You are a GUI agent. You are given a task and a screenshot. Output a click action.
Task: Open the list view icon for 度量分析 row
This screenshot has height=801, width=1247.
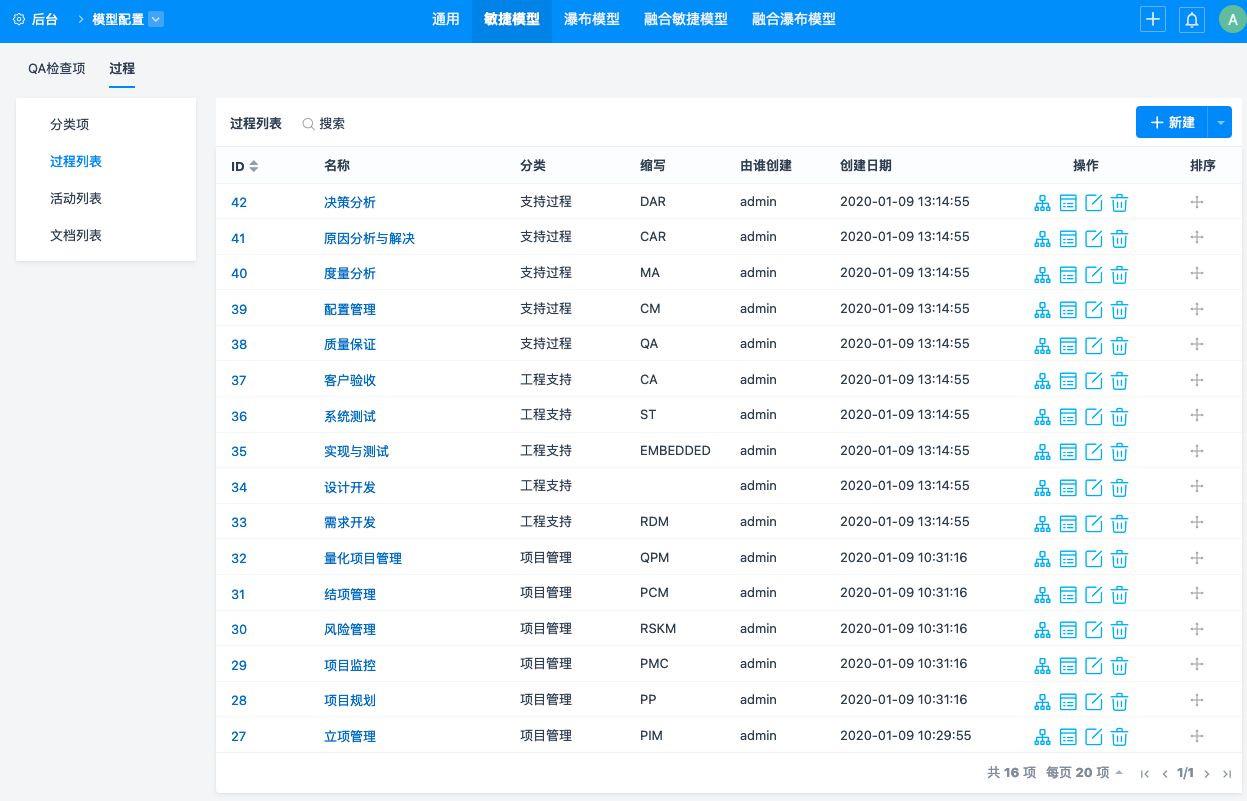coord(1068,274)
